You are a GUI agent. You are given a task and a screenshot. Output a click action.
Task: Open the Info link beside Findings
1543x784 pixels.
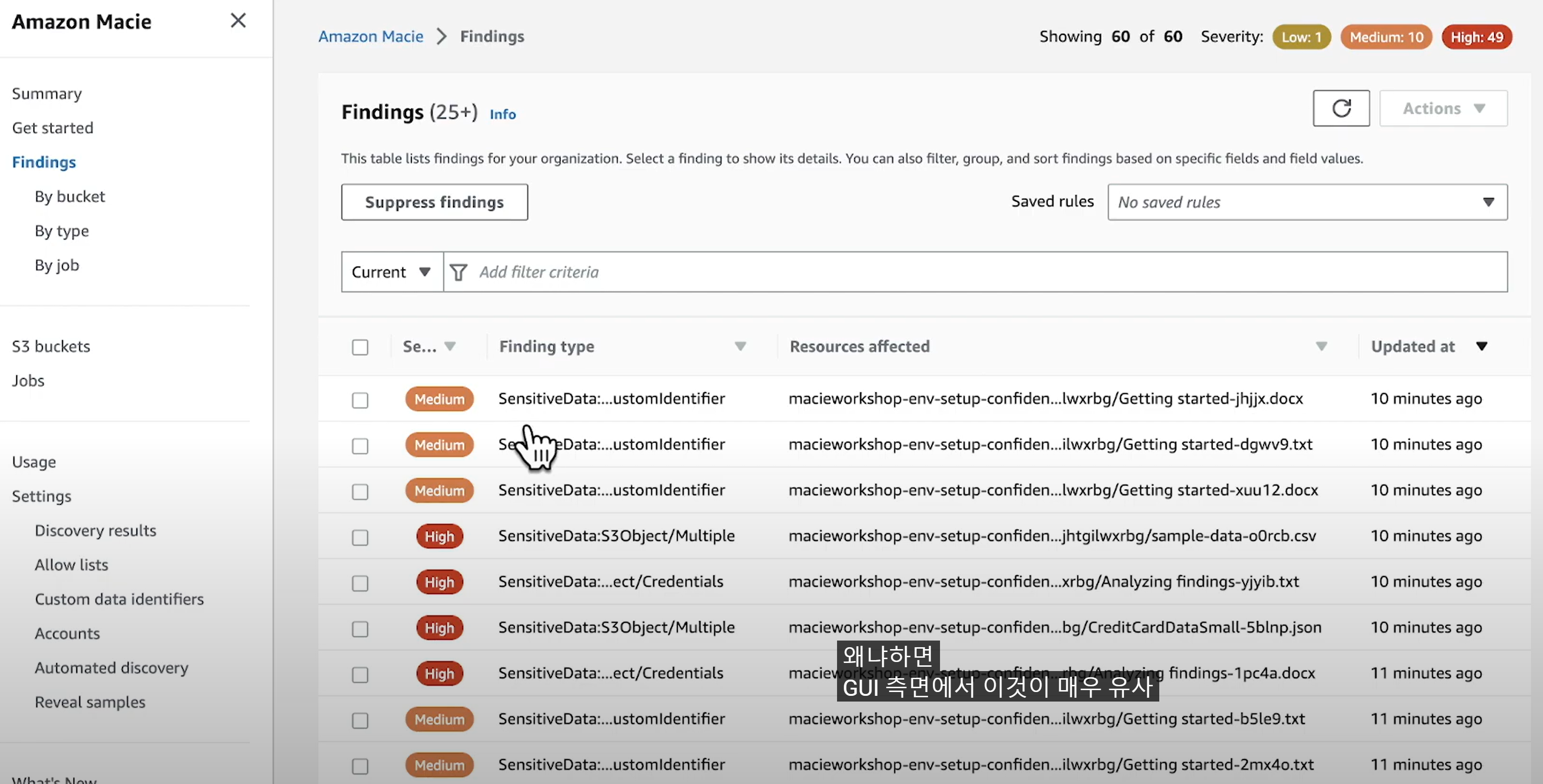coord(502,114)
